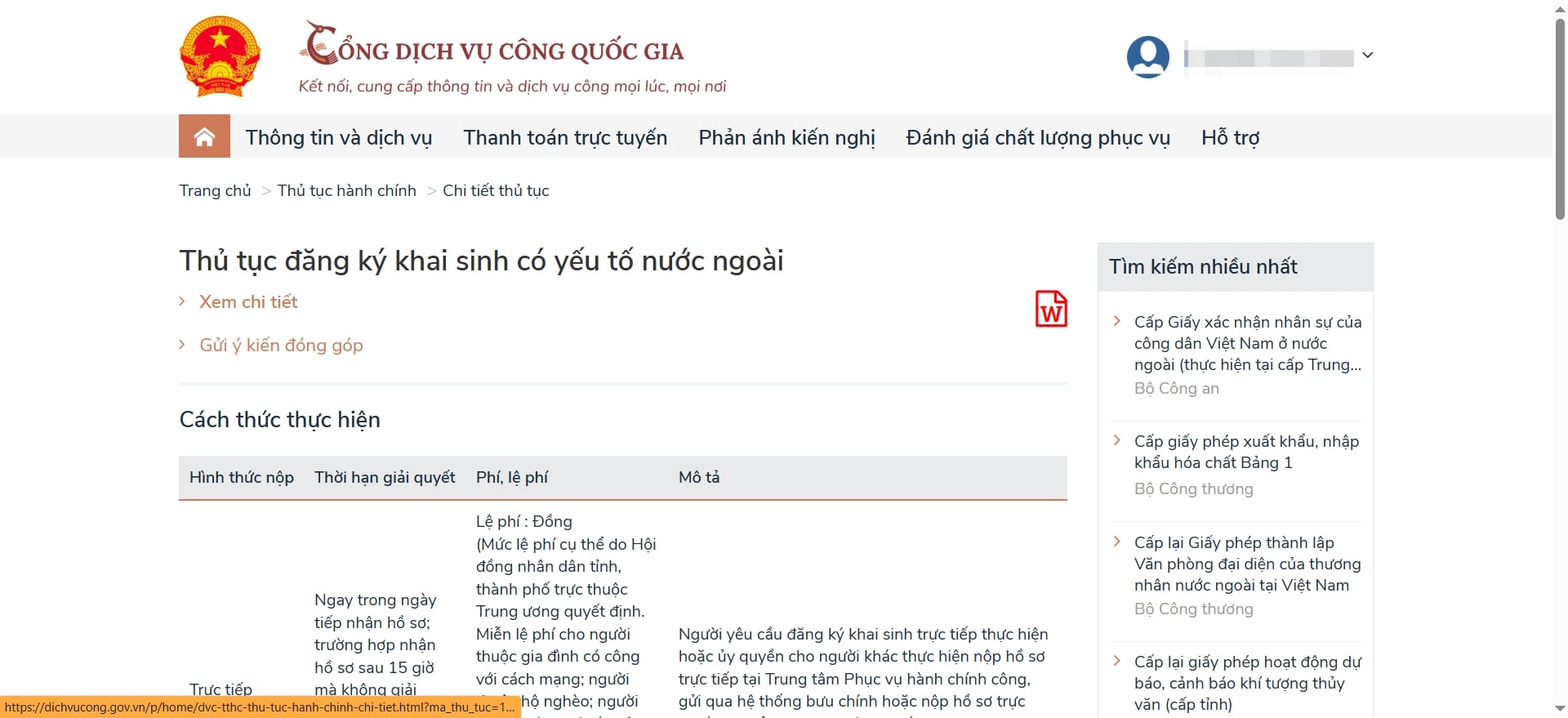The width and height of the screenshot is (1568, 718).
Task: Click Tìm kiếm nhiều nhất panel heading
Action: 1203,266
